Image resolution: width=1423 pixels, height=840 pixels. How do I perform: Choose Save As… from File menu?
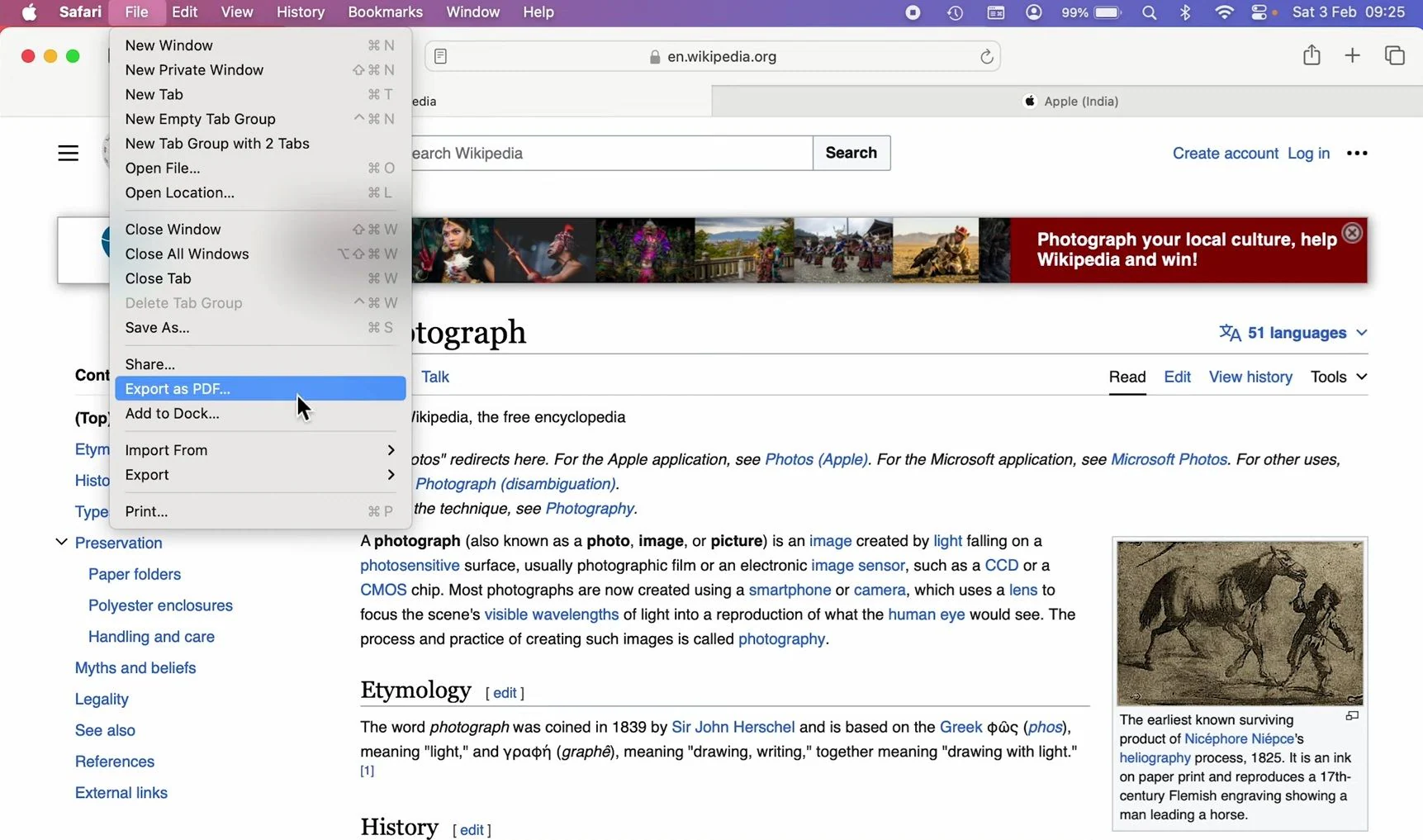click(x=260, y=328)
